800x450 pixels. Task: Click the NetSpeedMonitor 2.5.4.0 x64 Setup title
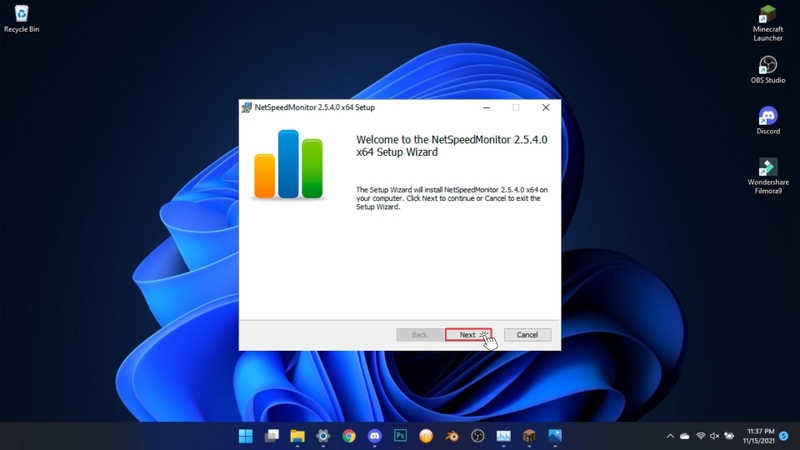coord(315,108)
